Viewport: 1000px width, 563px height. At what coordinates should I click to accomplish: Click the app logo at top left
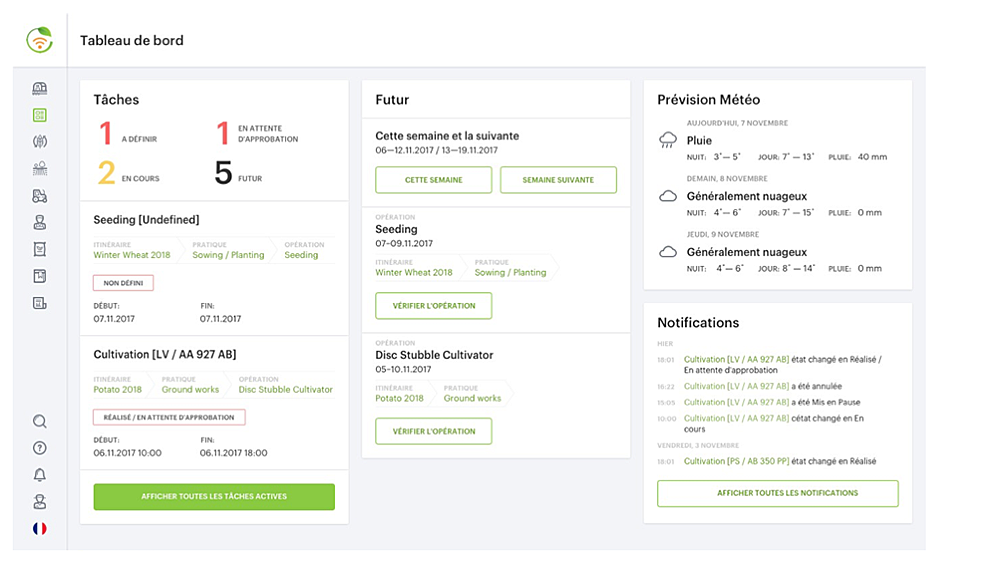click(x=40, y=41)
